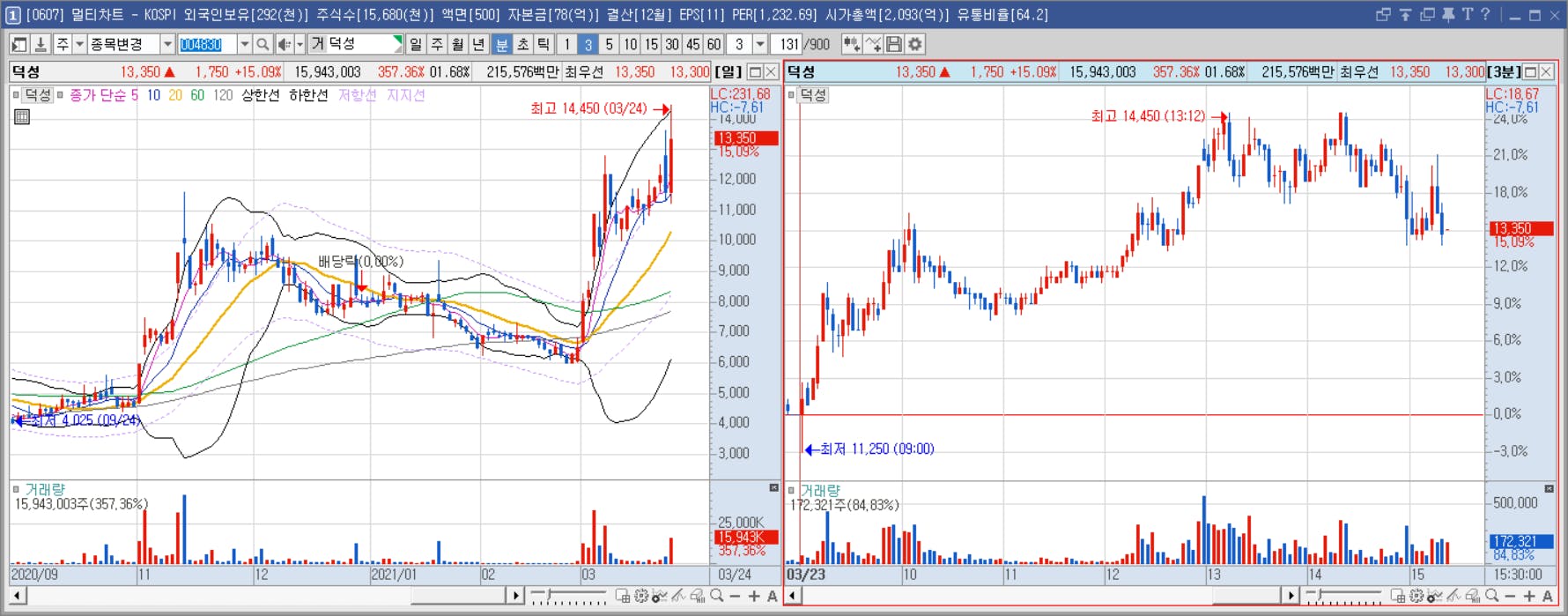Toggle the 분 (minute) period button
1568x616 pixels.
coord(501,44)
